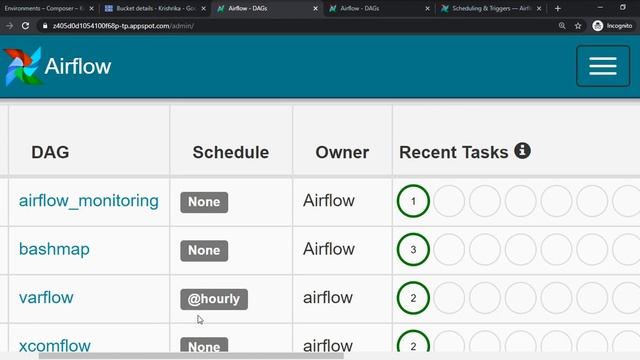This screenshot has width=640, height=360.
Task: Click the Recent Tasks info icon
Action: (x=522, y=151)
